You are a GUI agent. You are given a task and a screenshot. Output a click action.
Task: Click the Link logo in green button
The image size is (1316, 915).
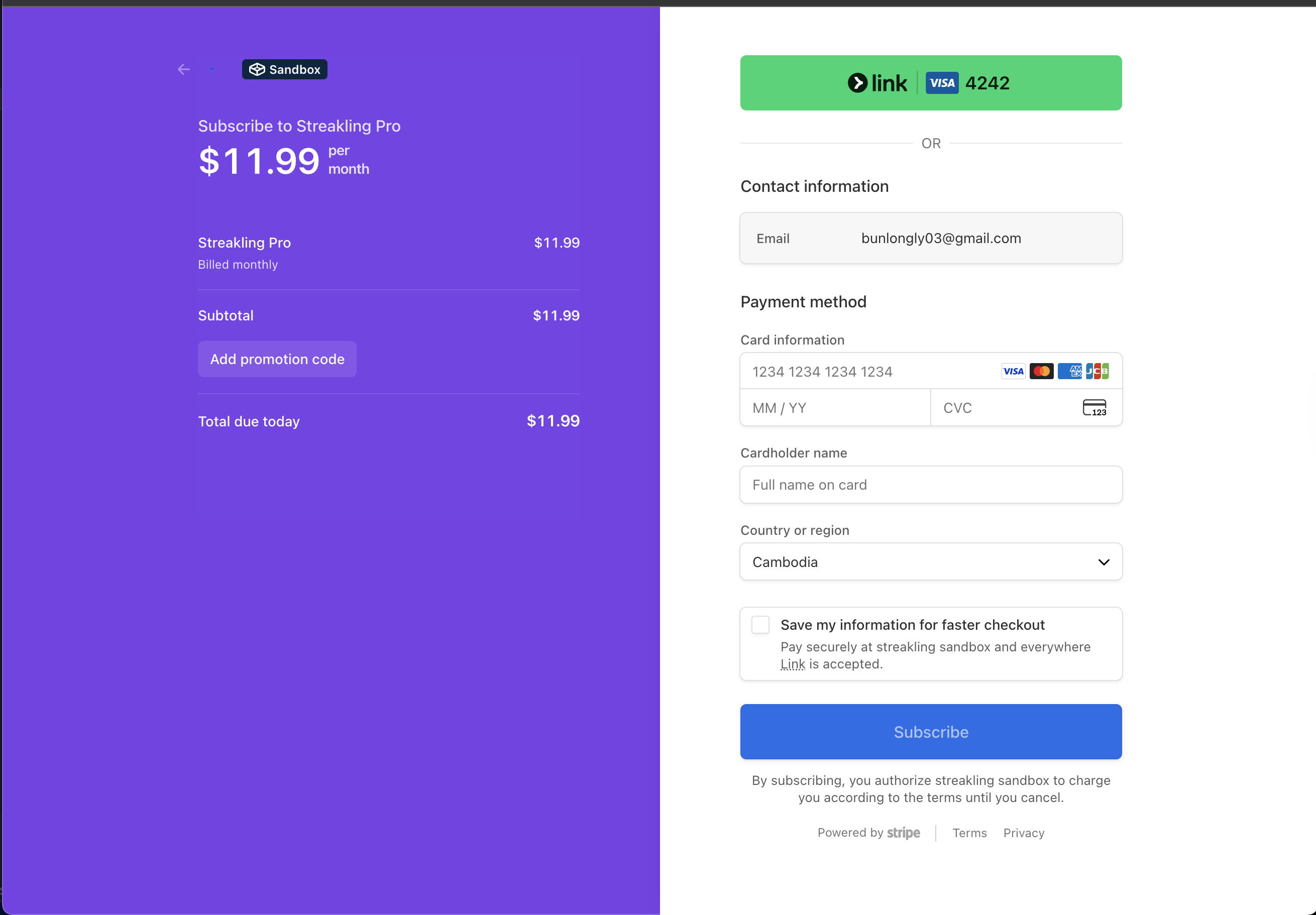pyautogui.click(x=878, y=83)
